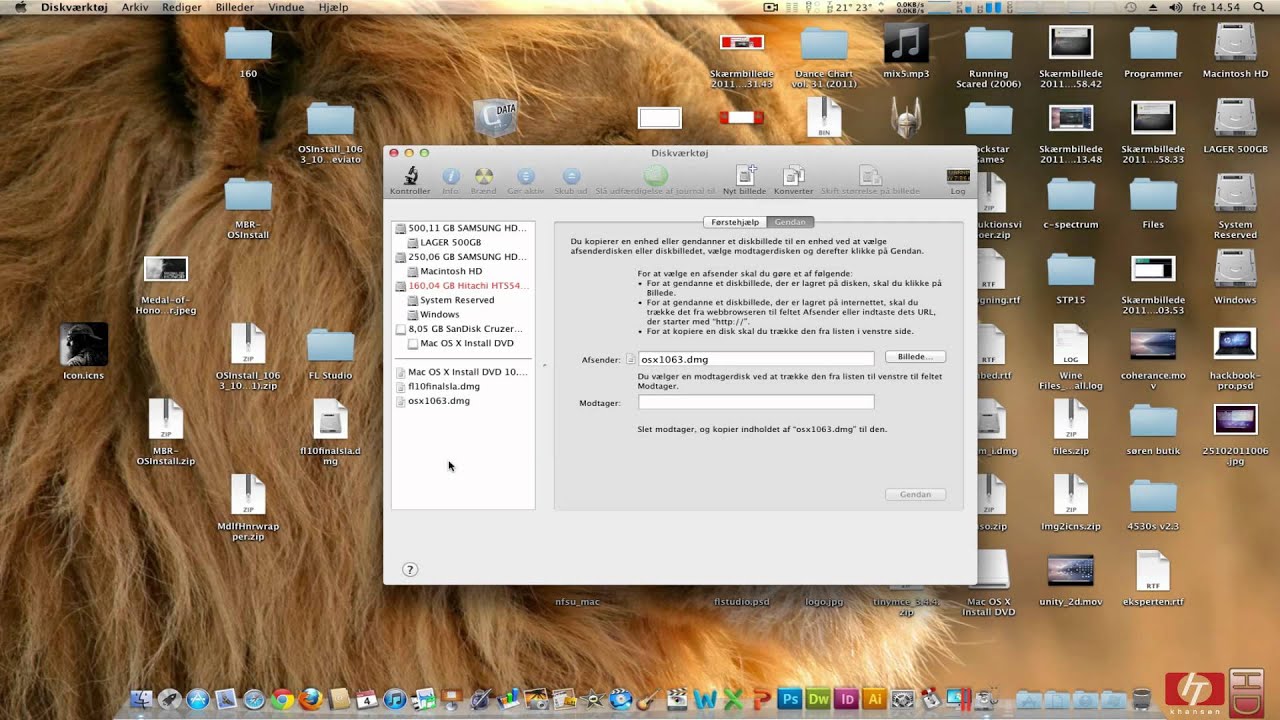Open the Arkiv menu
This screenshot has width=1280, height=720.
pos(135,7)
